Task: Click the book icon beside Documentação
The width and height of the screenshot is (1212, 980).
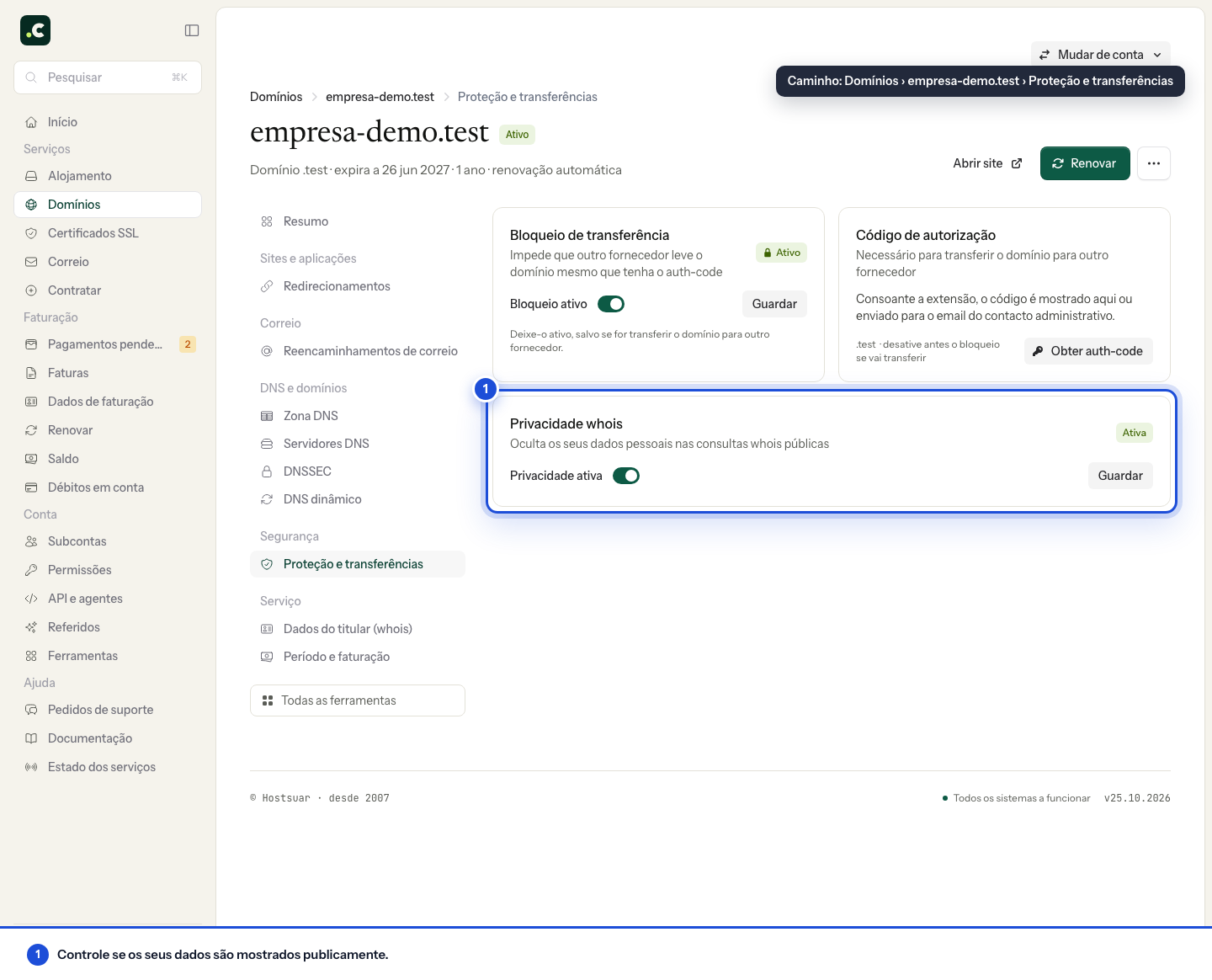Action: [31, 738]
